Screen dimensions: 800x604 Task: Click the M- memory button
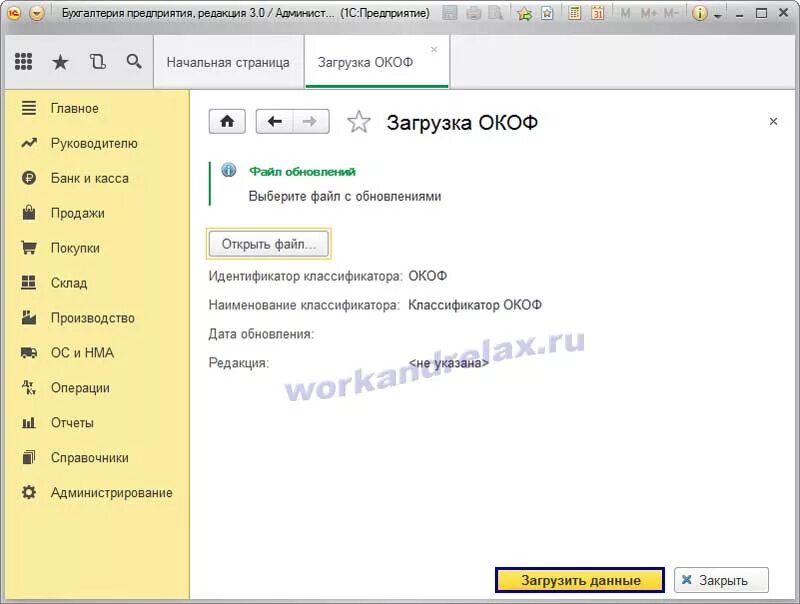pyautogui.click(x=670, y=13)
